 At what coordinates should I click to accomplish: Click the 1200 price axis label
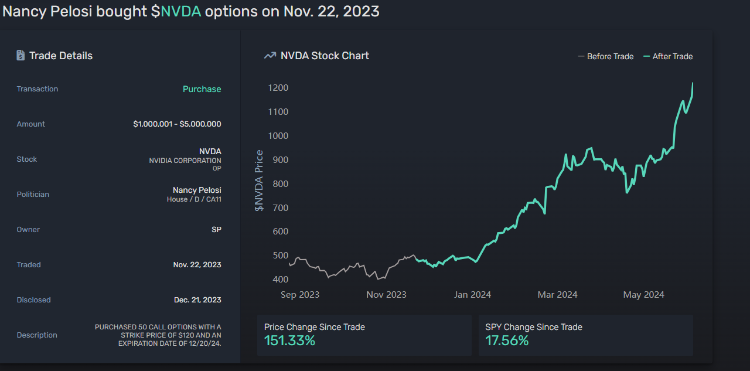point(278,88)
